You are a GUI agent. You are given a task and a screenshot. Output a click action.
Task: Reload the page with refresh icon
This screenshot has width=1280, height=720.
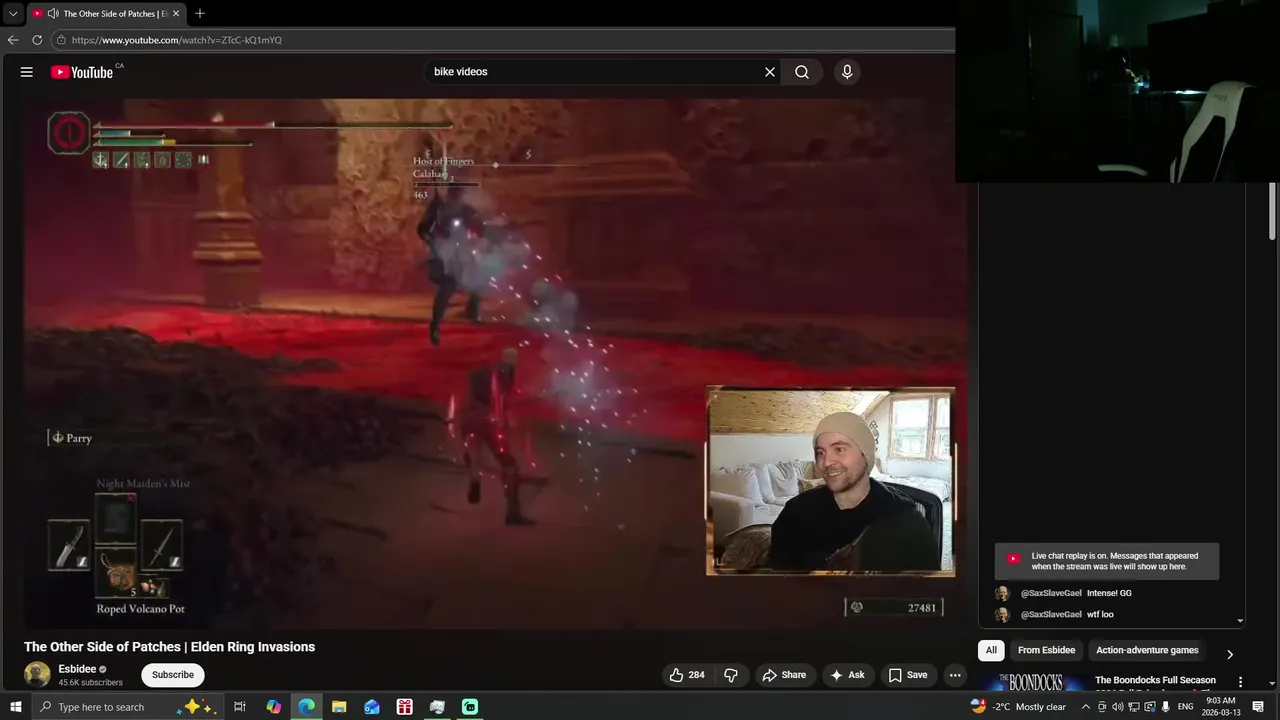click(37, 40)
